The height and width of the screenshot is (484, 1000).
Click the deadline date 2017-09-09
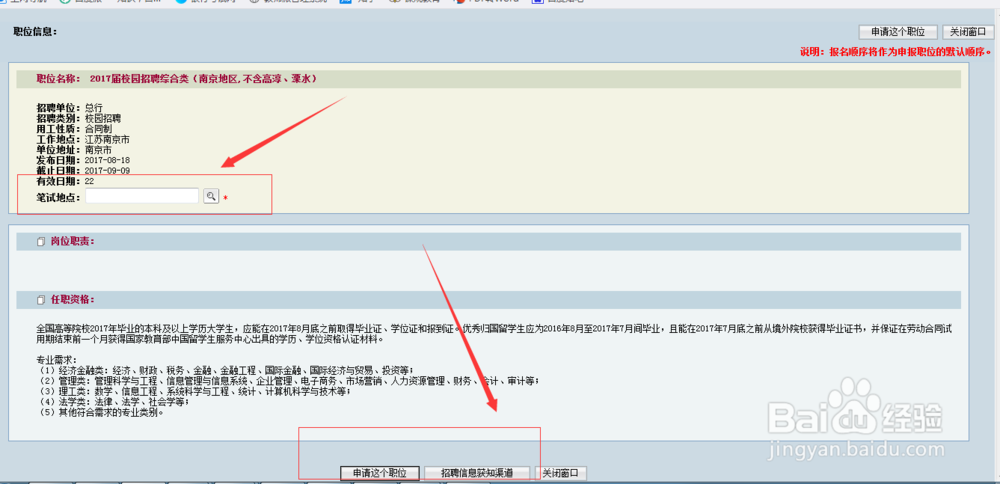(x=107, y=170)
